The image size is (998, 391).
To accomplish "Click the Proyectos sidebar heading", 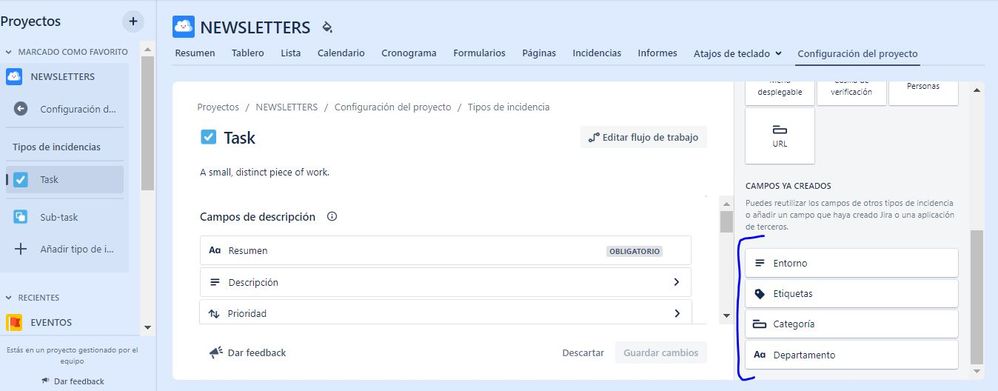I will click(31, 22).
